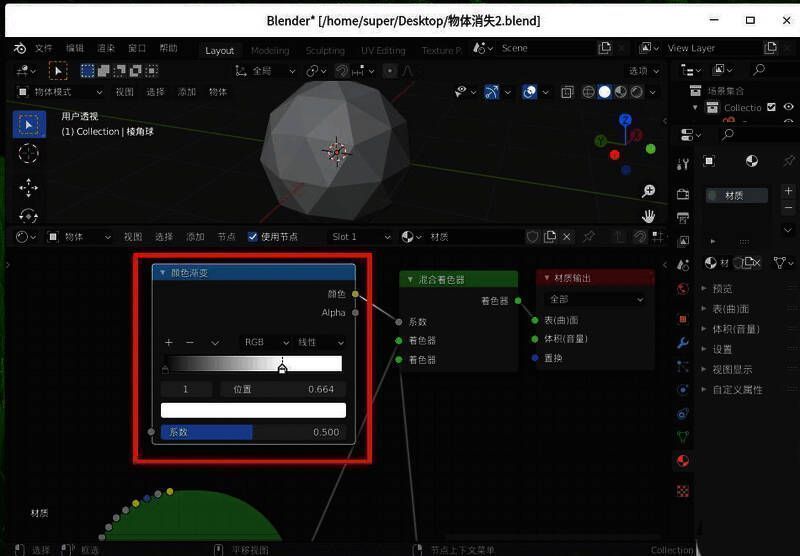Screen dimensions: 800x556
Task: Open the Scene properties tab
Action: [683, 265]
